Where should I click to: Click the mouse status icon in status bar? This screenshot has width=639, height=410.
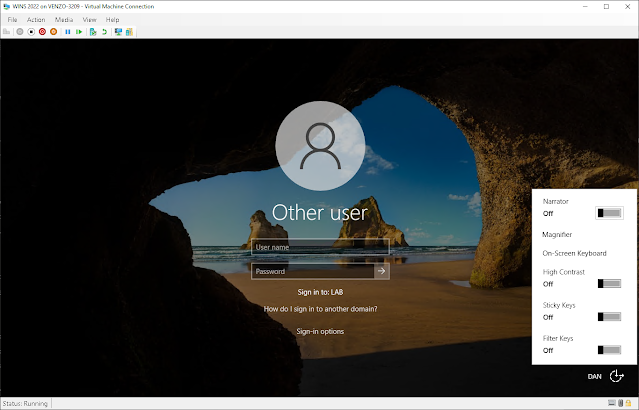click(621, 403)
